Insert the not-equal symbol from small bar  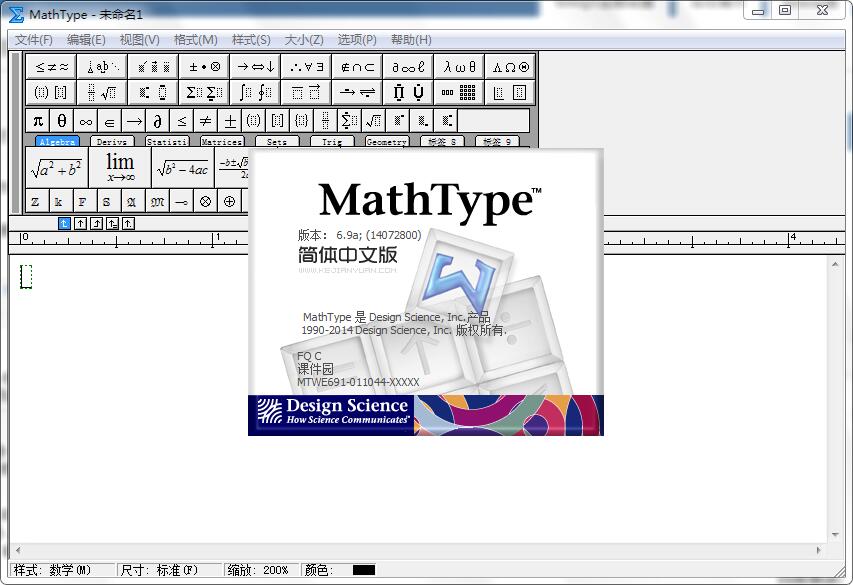click(205, 121)
